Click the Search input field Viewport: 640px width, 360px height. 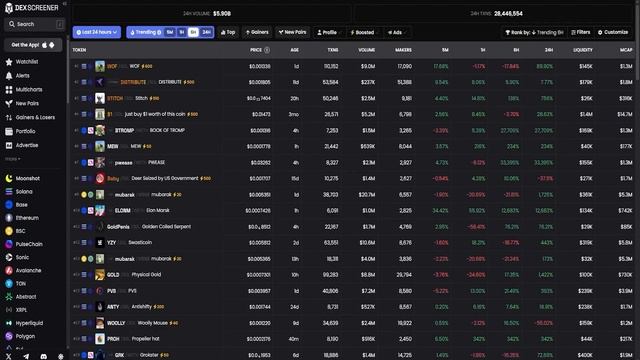click(35, 24)
